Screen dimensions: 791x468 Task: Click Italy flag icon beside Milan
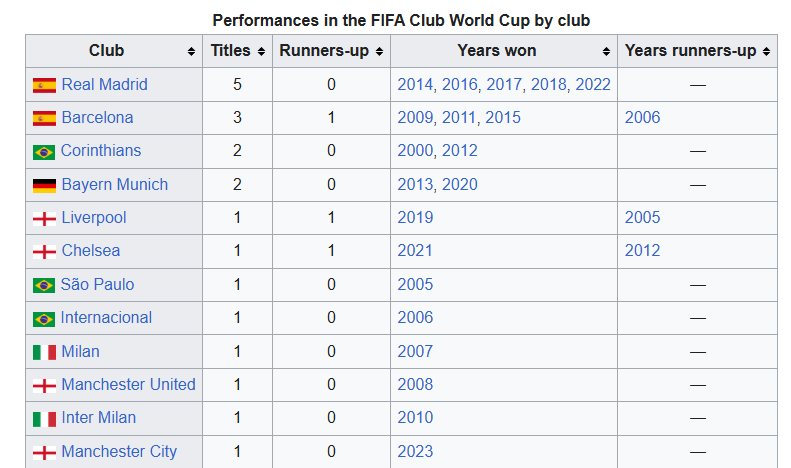tap(44, 352)
